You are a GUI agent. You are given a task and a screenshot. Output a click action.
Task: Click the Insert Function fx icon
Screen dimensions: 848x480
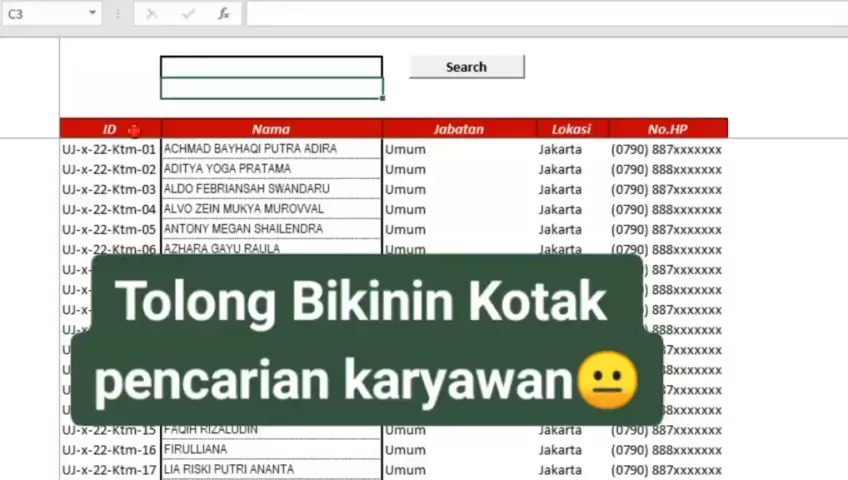coord(224,14)
